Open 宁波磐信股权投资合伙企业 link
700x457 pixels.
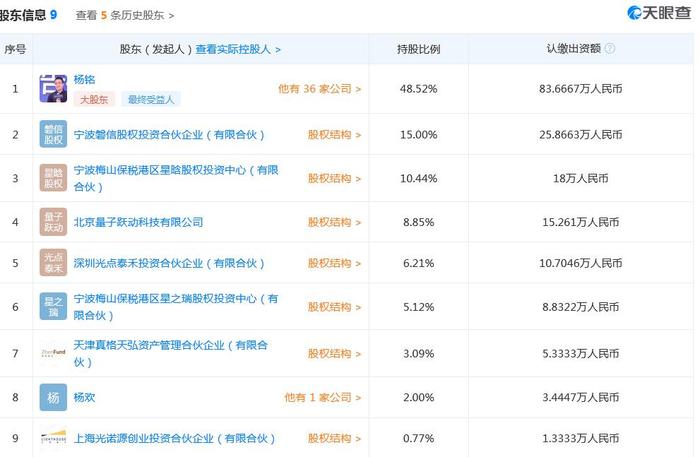click(169, 135)
